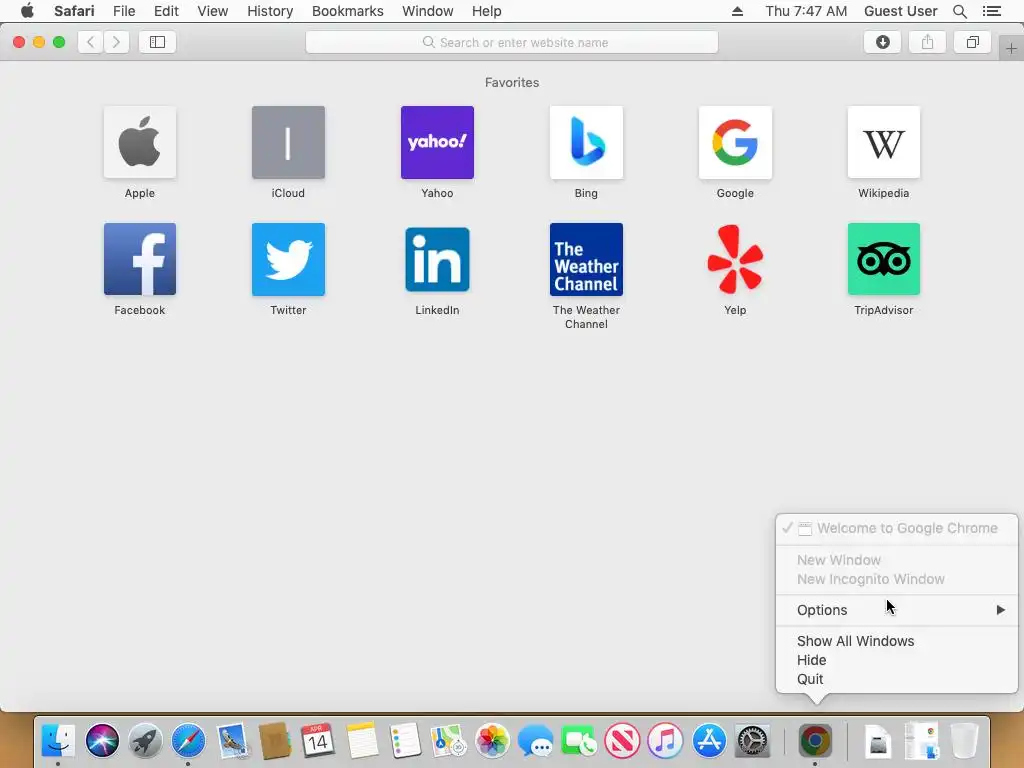Open the Apple favorite tile

[140, 142]
